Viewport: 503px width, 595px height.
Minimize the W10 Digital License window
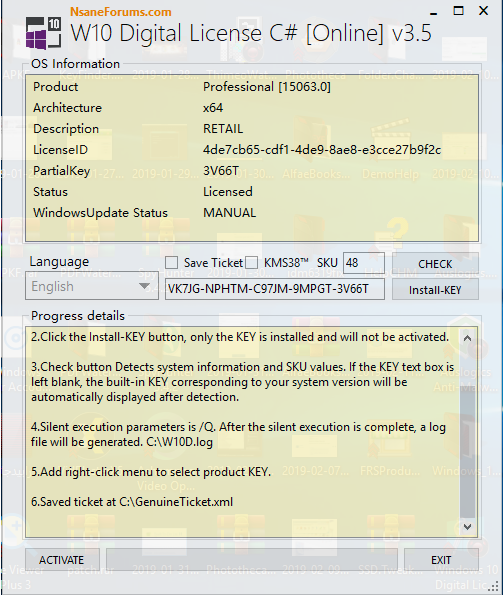click(x=434, y=12)
